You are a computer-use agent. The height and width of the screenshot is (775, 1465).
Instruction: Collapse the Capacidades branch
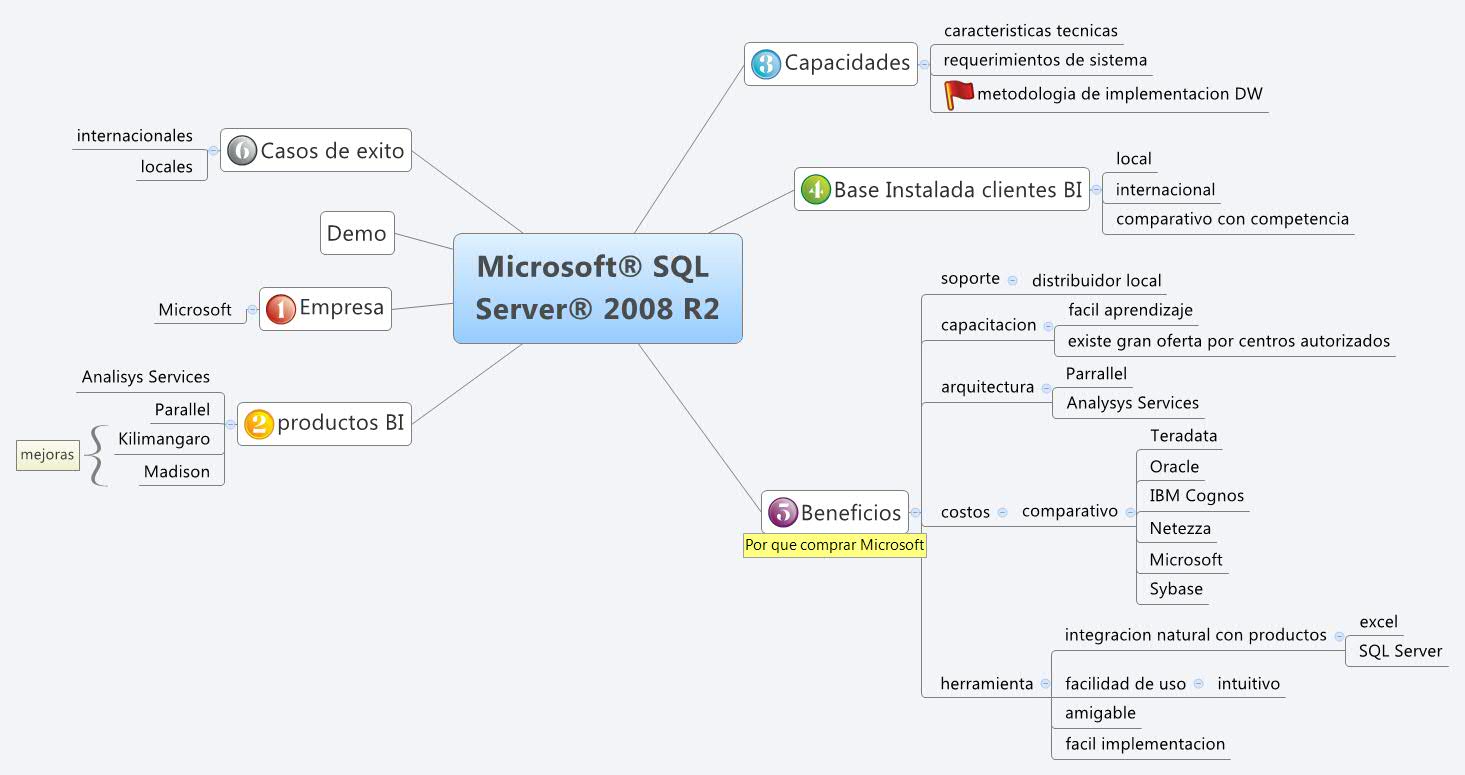[922, 64]
